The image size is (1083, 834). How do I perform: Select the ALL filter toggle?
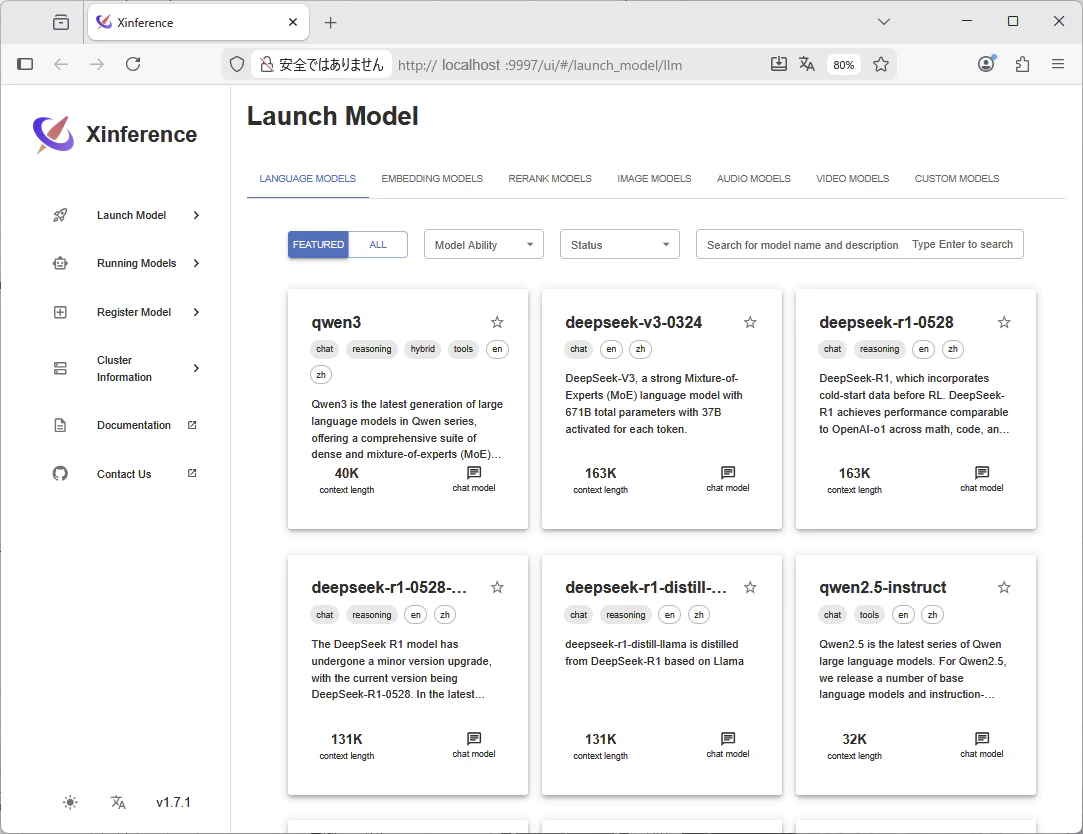(378, 245)
